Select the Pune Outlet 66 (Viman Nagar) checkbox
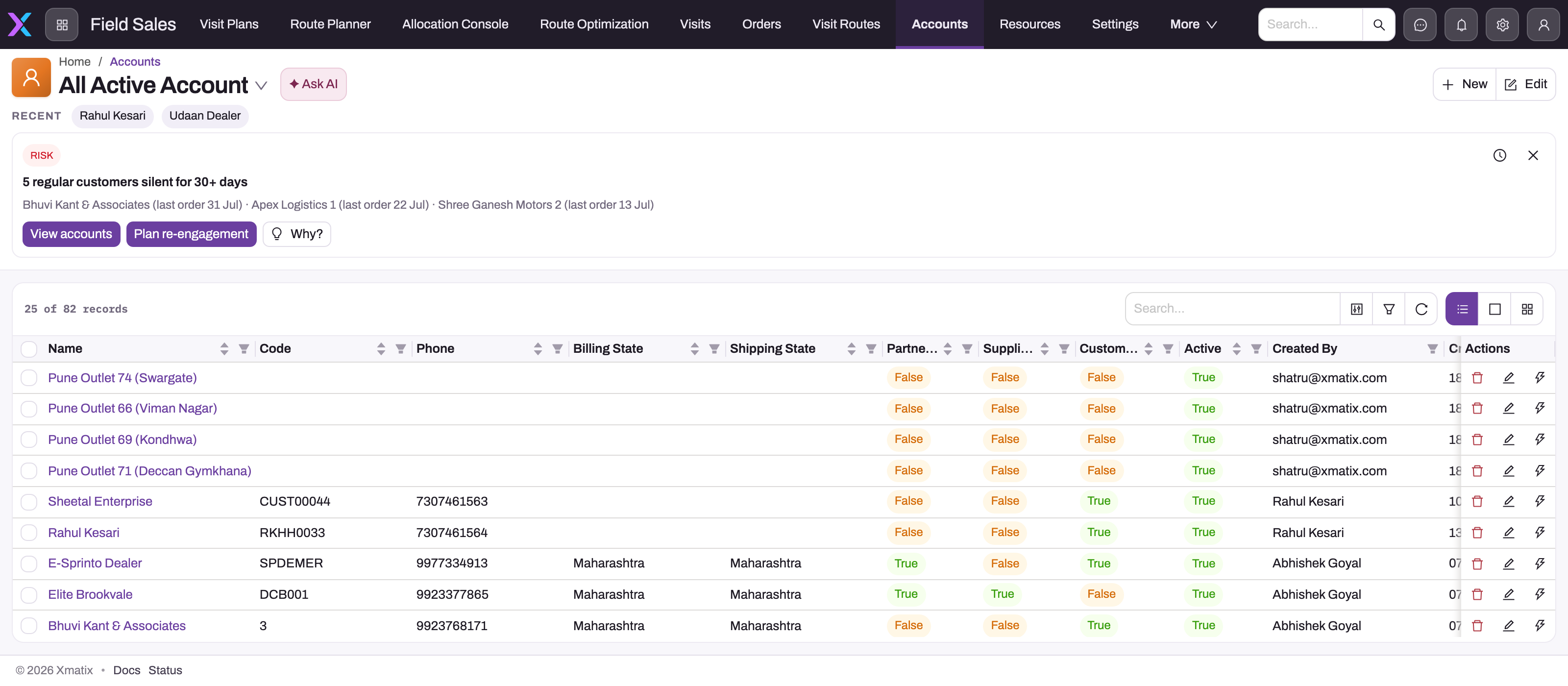Viewport: 1568px width, 686px height. pos(28,409)
